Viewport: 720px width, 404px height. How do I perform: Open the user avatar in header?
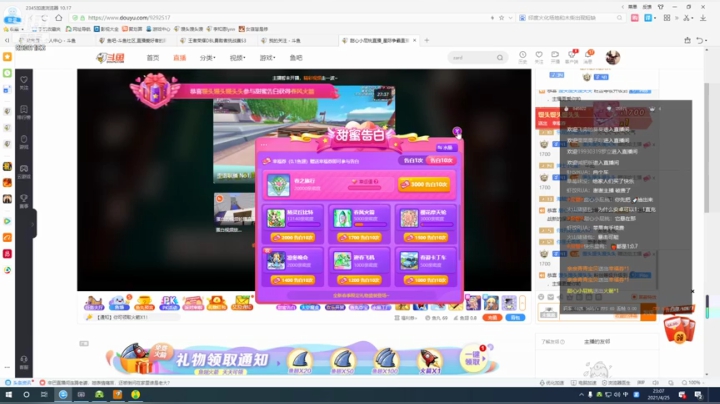point(613,57)
